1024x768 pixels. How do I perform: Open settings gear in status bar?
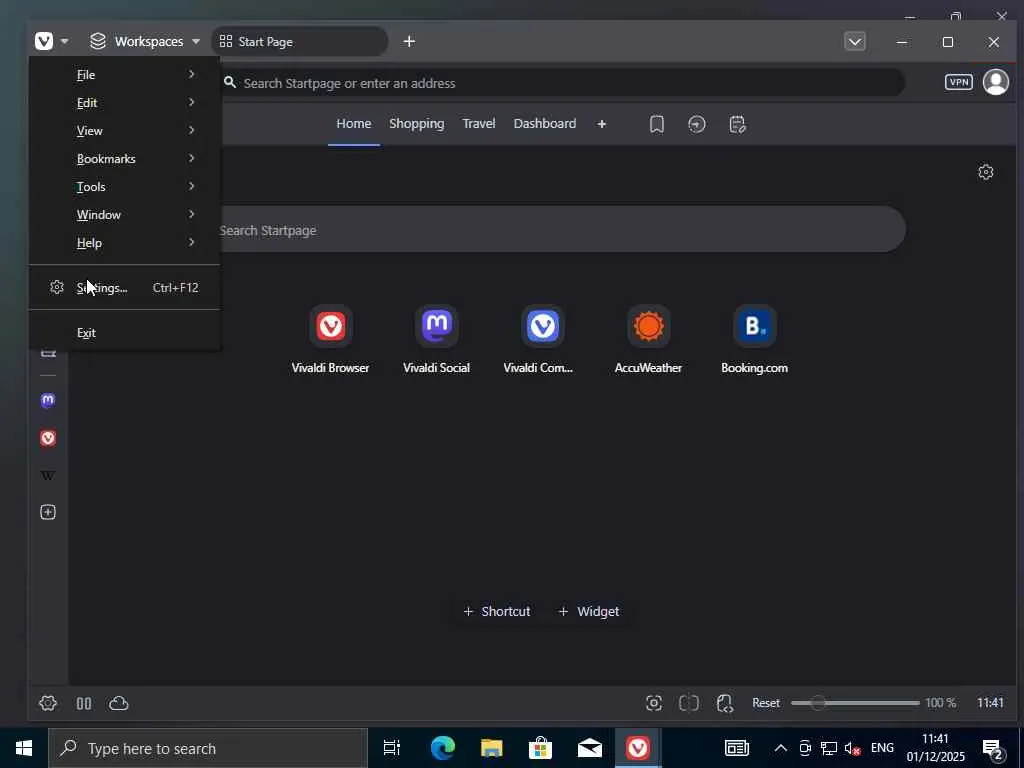tap(48, 703)
